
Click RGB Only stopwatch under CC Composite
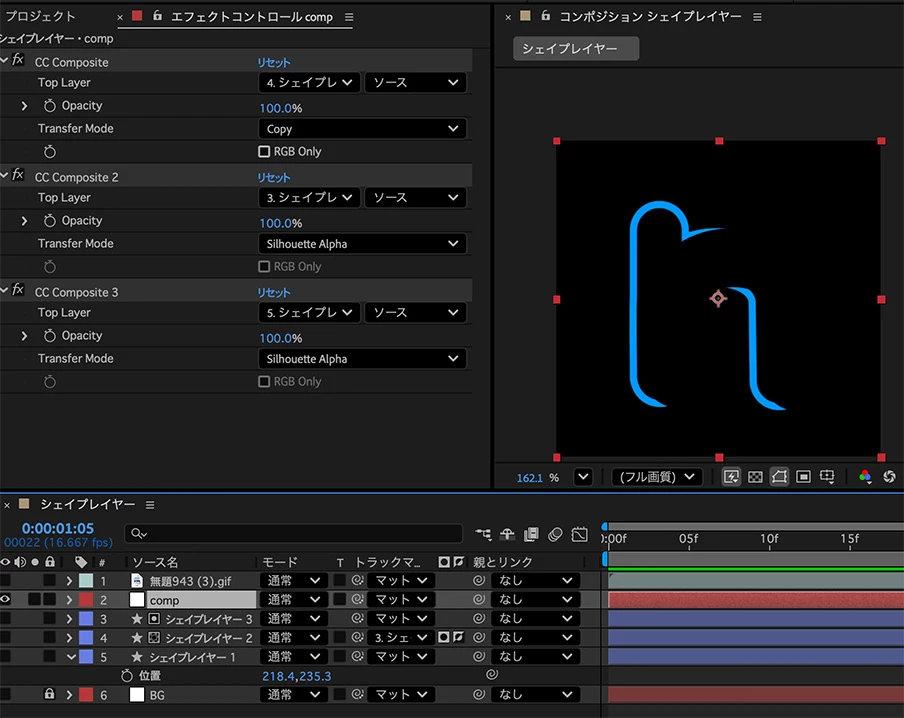(50, 152)
